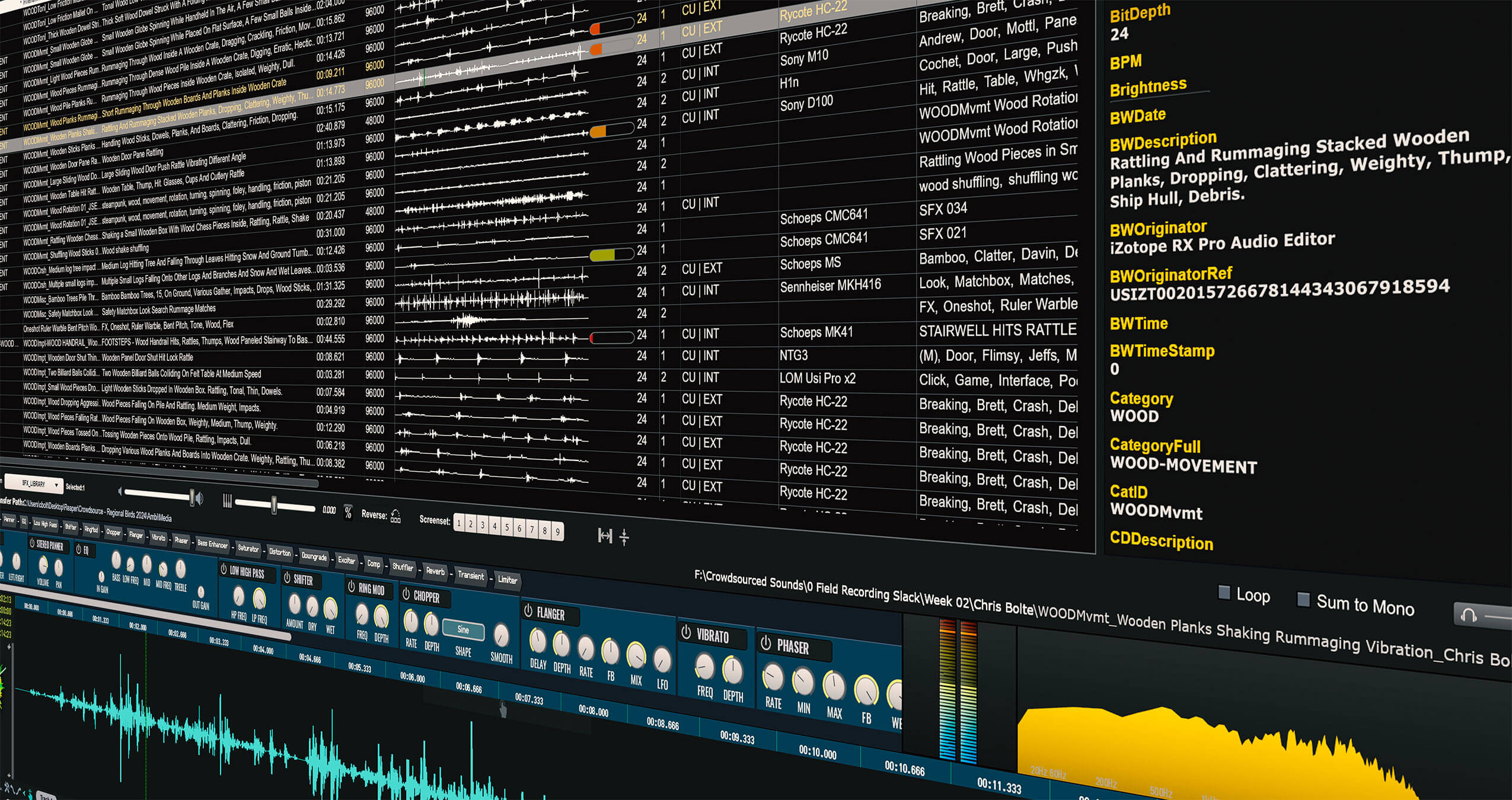The image size is (1512, 800).
Task: Click the volume speaker icon
Action: pos(200,498)
